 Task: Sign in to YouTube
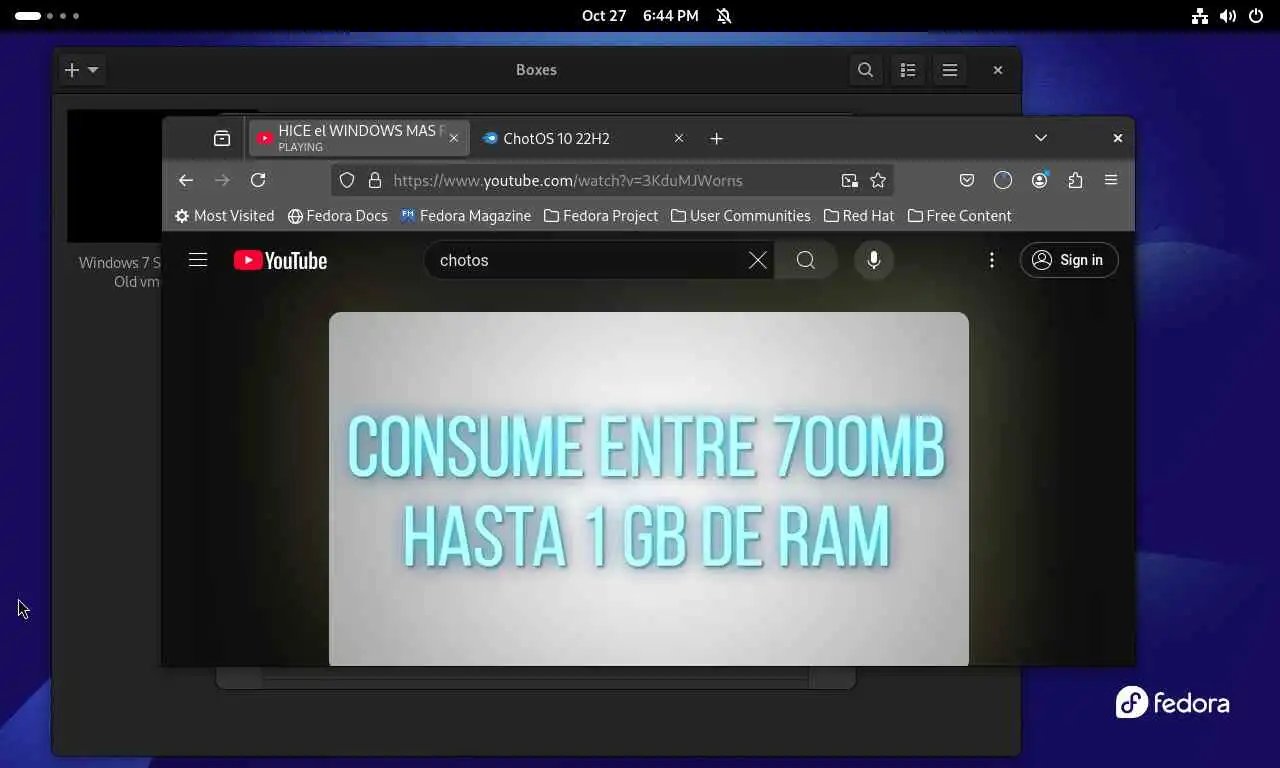(1069, 260)
